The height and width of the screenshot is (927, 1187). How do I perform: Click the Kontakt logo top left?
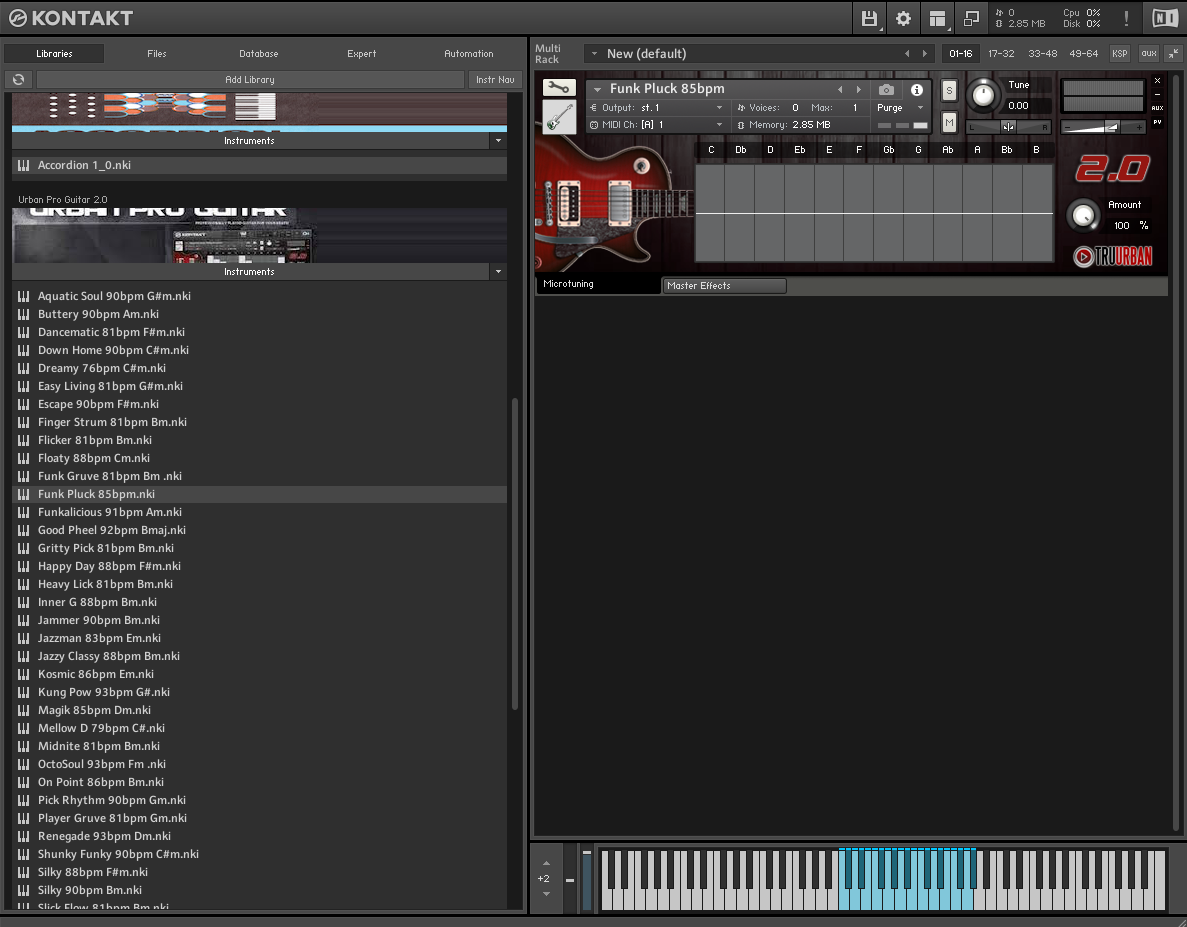(x=71, y=18)
